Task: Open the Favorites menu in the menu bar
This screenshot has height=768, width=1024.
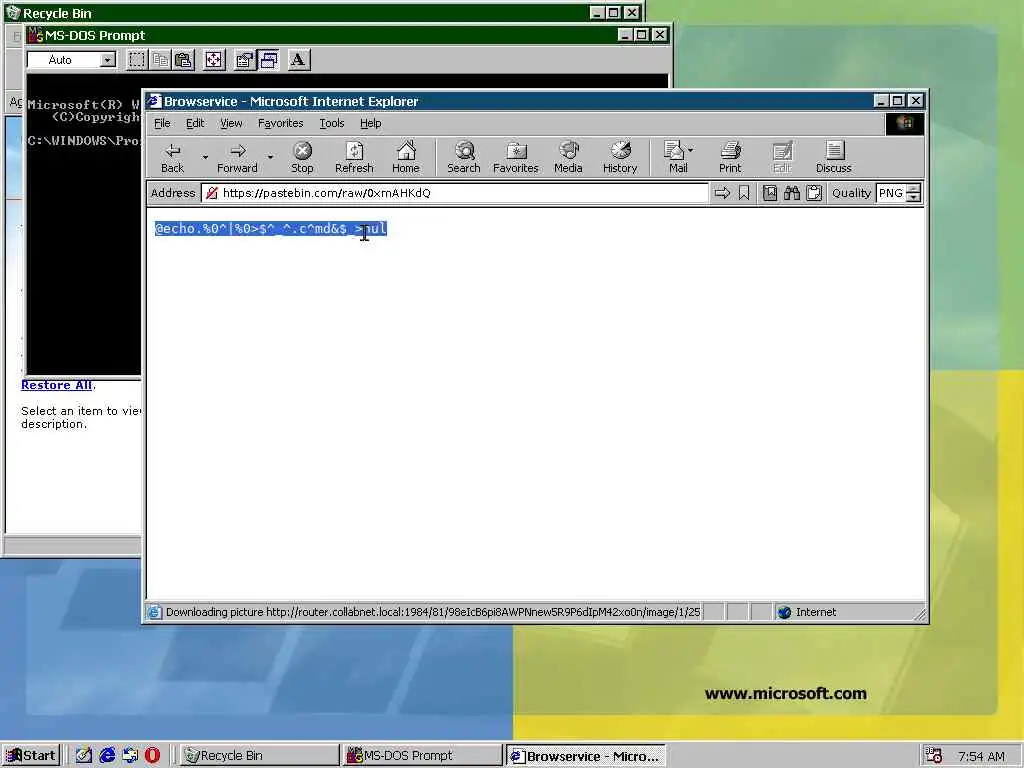Action: (x=281, y=123)
